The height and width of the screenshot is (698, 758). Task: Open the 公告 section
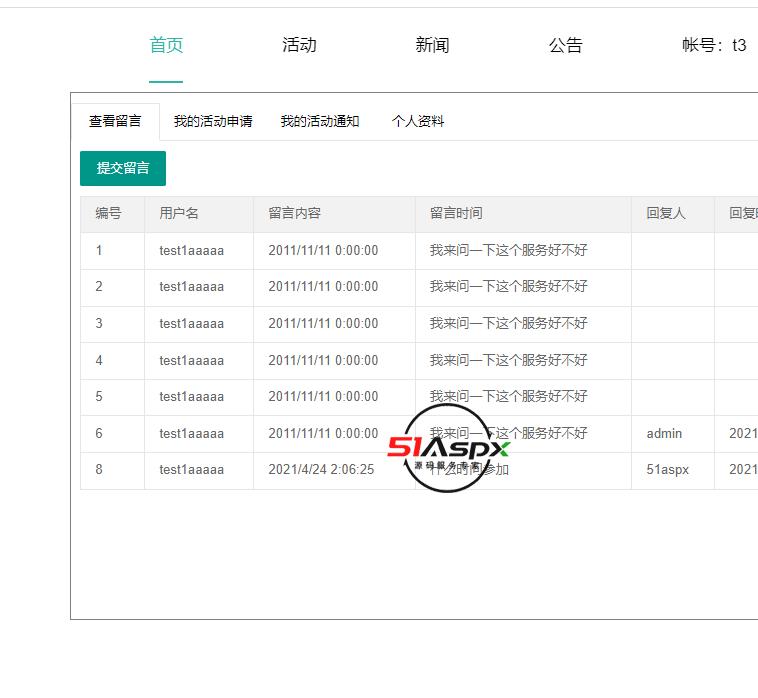point(565,45)
